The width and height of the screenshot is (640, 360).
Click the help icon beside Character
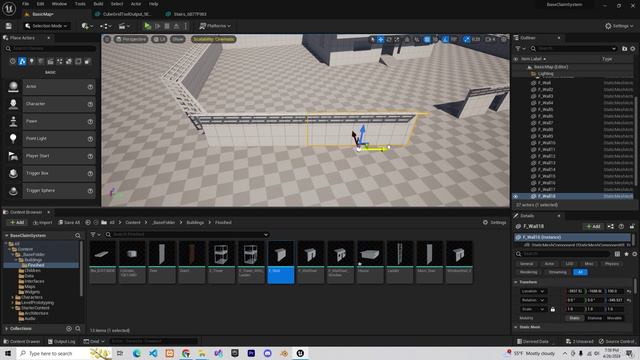(x=90, y=104)
